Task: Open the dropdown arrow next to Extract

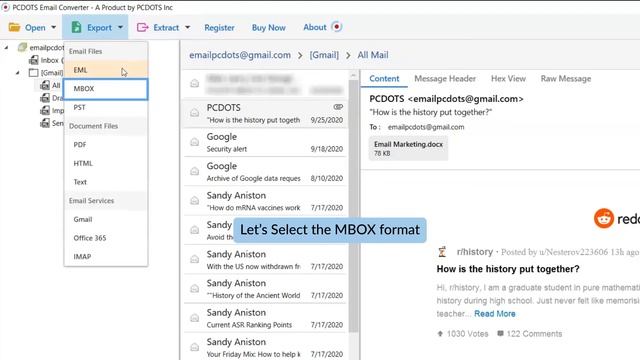Action: pyautogui.click(x=187, y=27)
